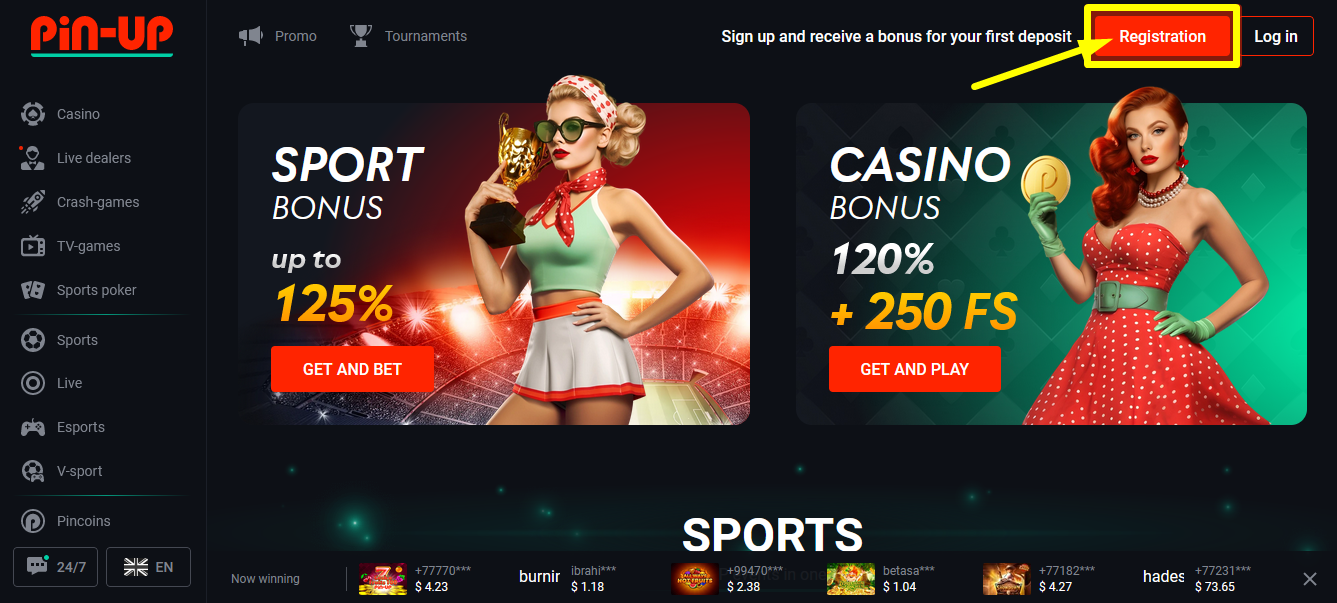
Task: Click the V-sport icon in sidebar
Action: coord(33,471)
